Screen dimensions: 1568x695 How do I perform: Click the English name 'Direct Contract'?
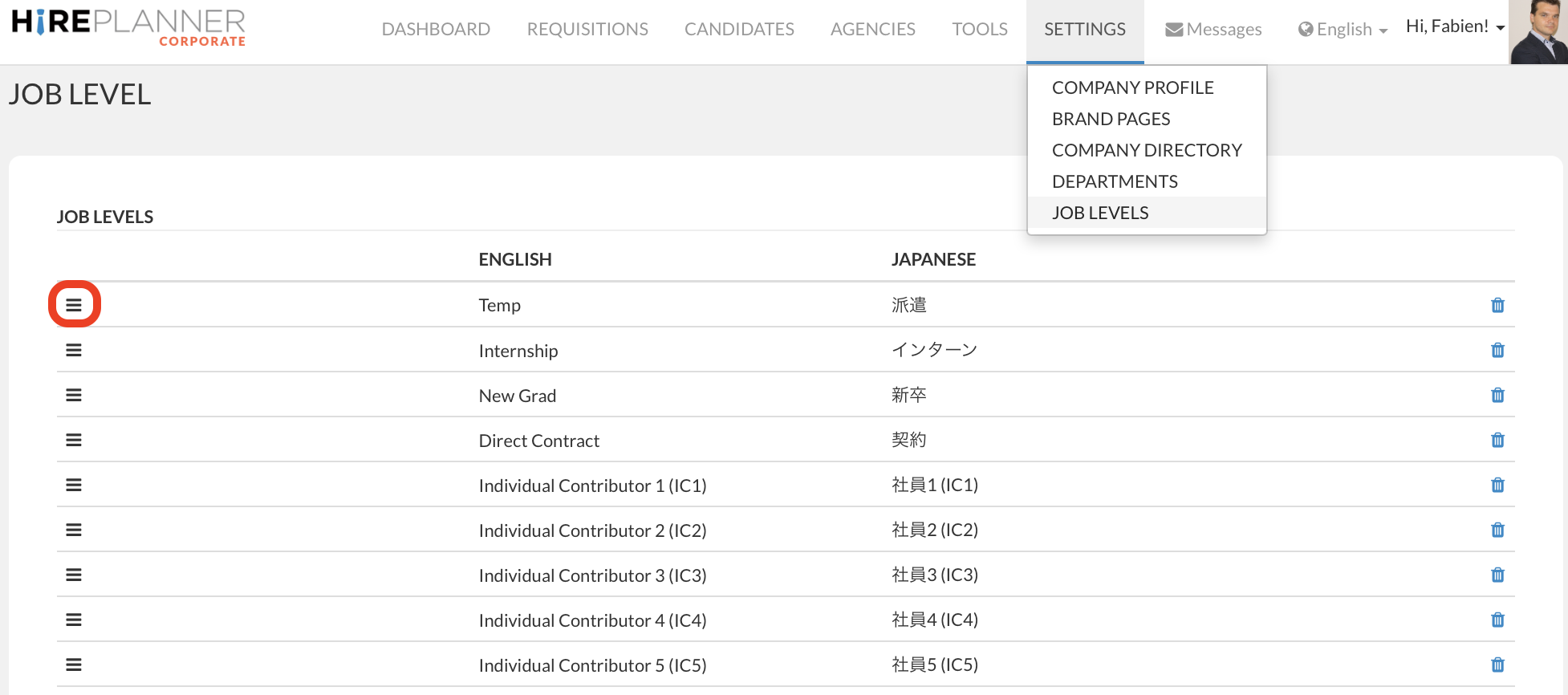tap(538, 441)
